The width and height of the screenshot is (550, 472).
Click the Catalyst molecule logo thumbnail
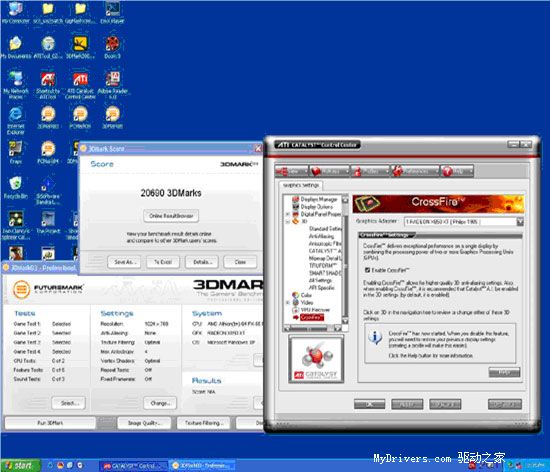pyautogui.click(x=316, y=359)
